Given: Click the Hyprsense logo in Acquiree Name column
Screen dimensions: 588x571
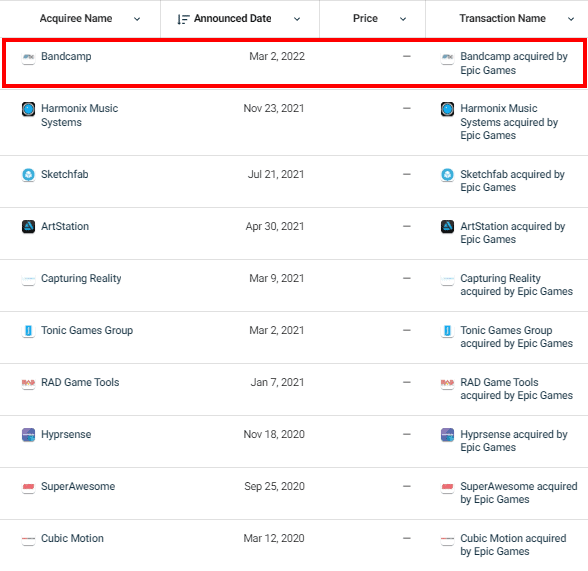Looking at the screenshot, I should point(28,435).
